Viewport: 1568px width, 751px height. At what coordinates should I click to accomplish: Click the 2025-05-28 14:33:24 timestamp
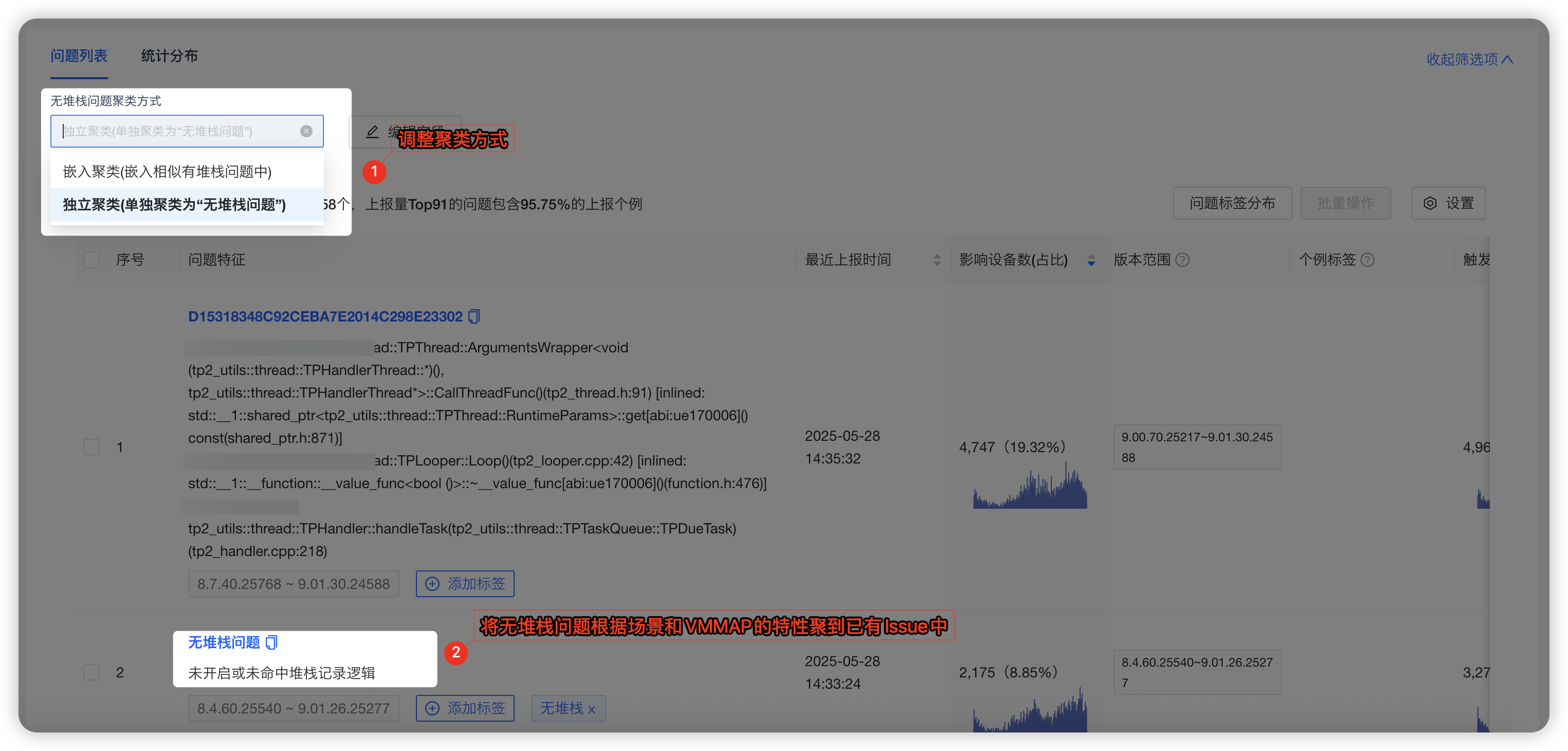[x=843, y=672]
